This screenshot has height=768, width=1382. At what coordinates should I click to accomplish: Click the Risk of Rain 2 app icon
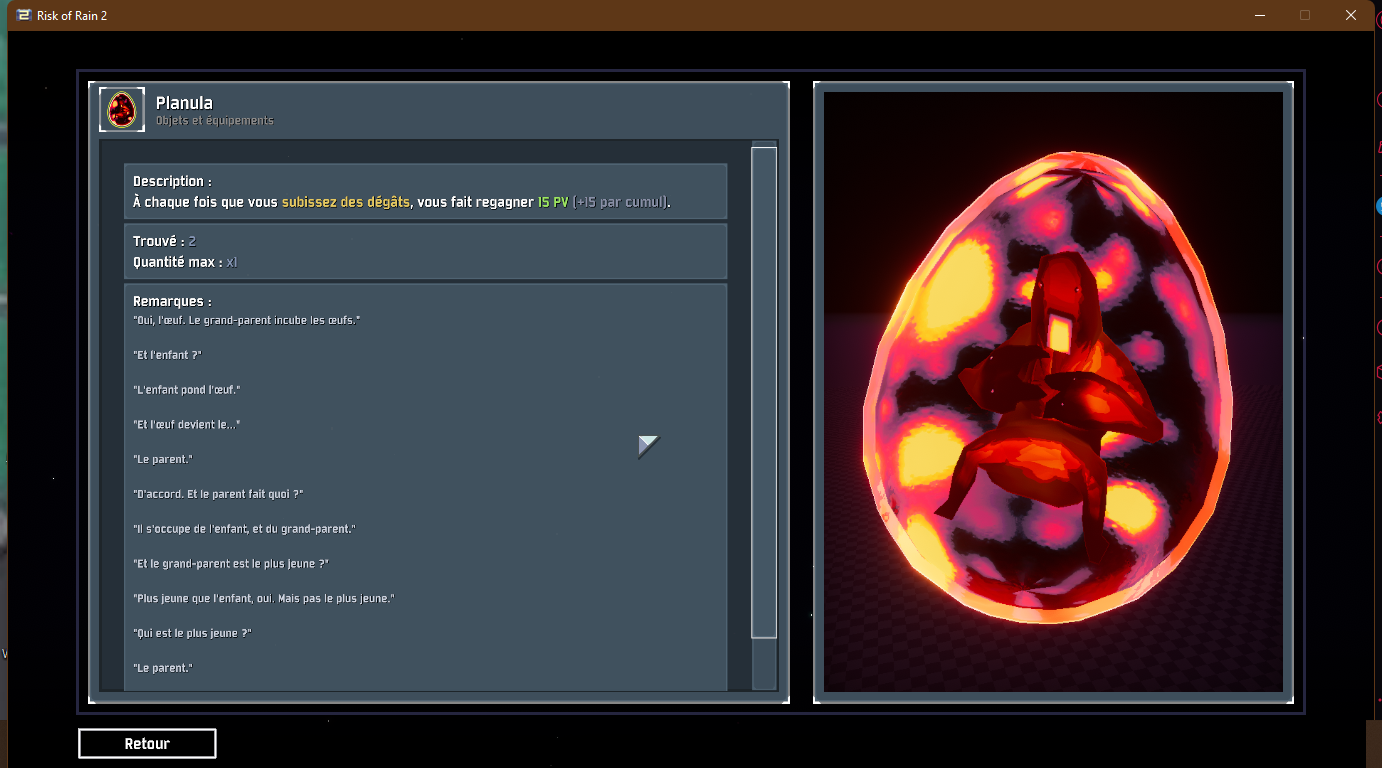[x=24, y=15]
